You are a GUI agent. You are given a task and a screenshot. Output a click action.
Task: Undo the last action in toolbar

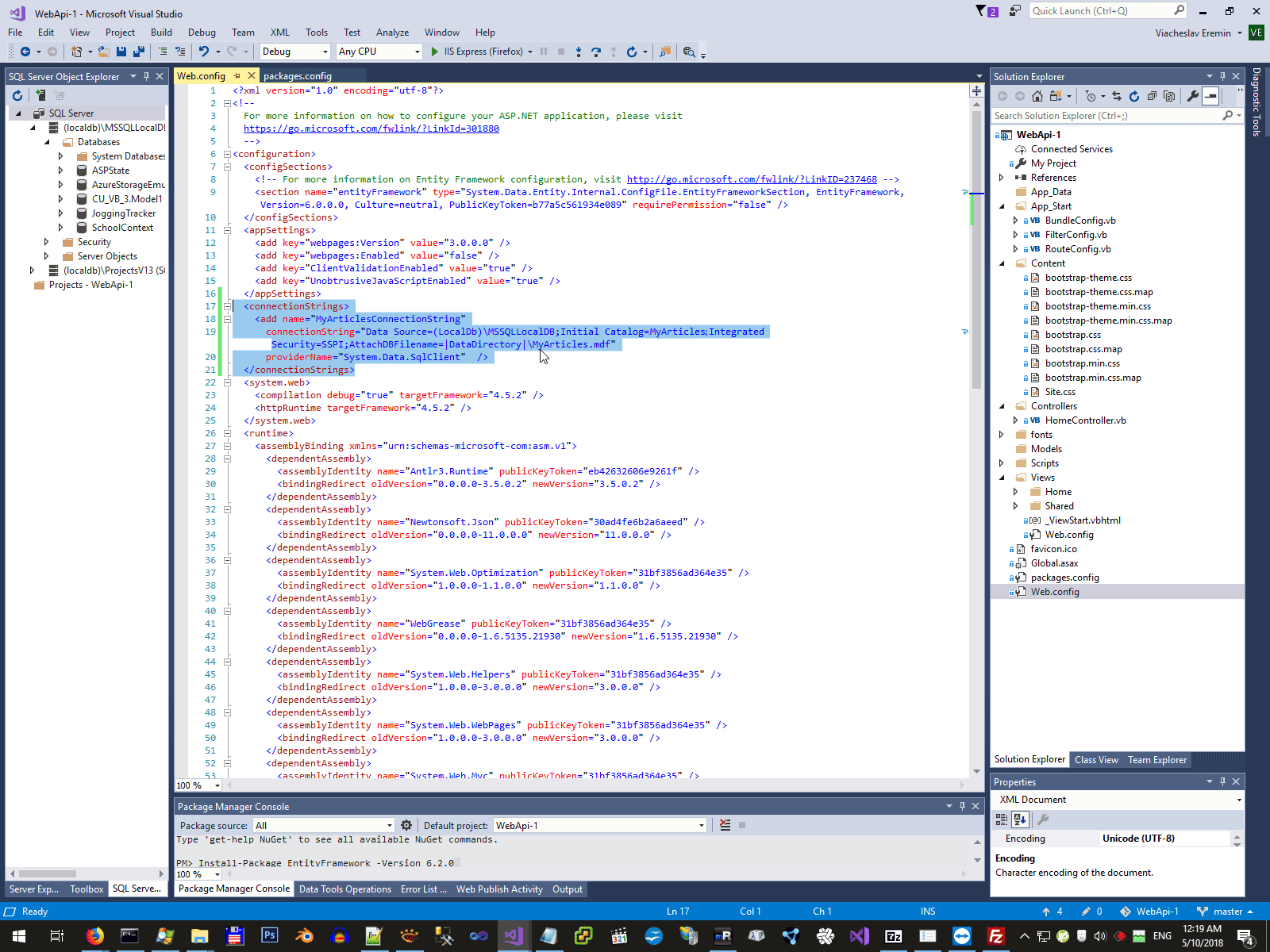(x=204, y=52)
